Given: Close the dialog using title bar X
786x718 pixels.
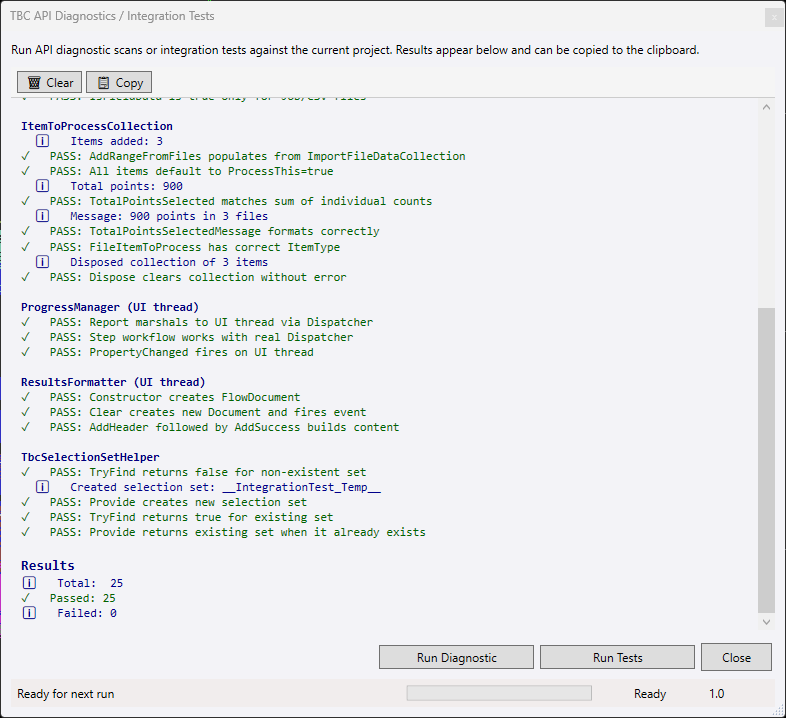Looking at the screenshot, I should (773, 17).
